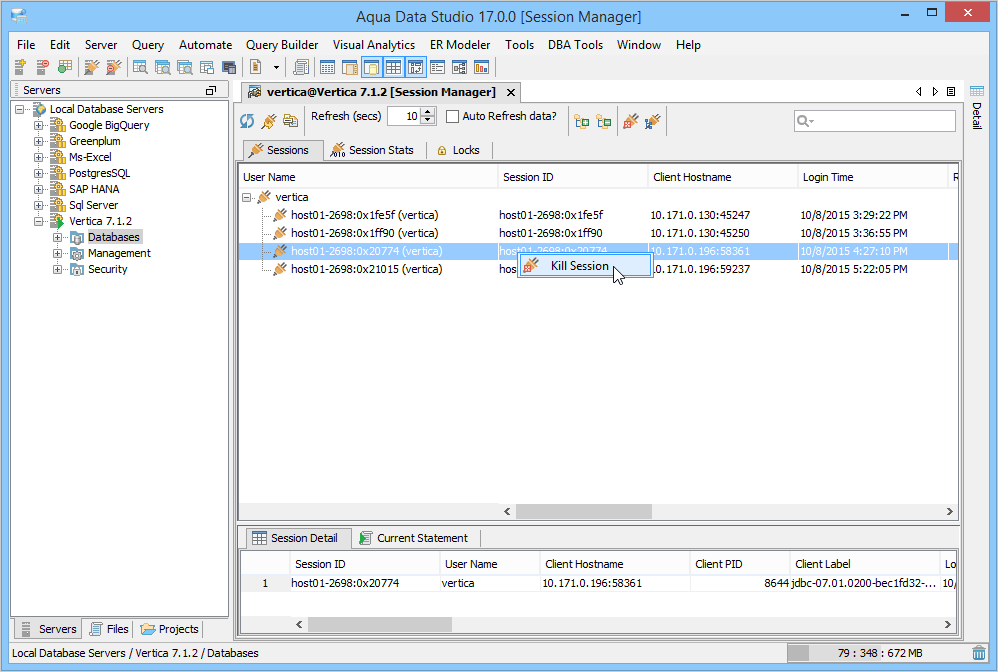Open the ER Modeler menu
The image size is (998, 672).
460,45
